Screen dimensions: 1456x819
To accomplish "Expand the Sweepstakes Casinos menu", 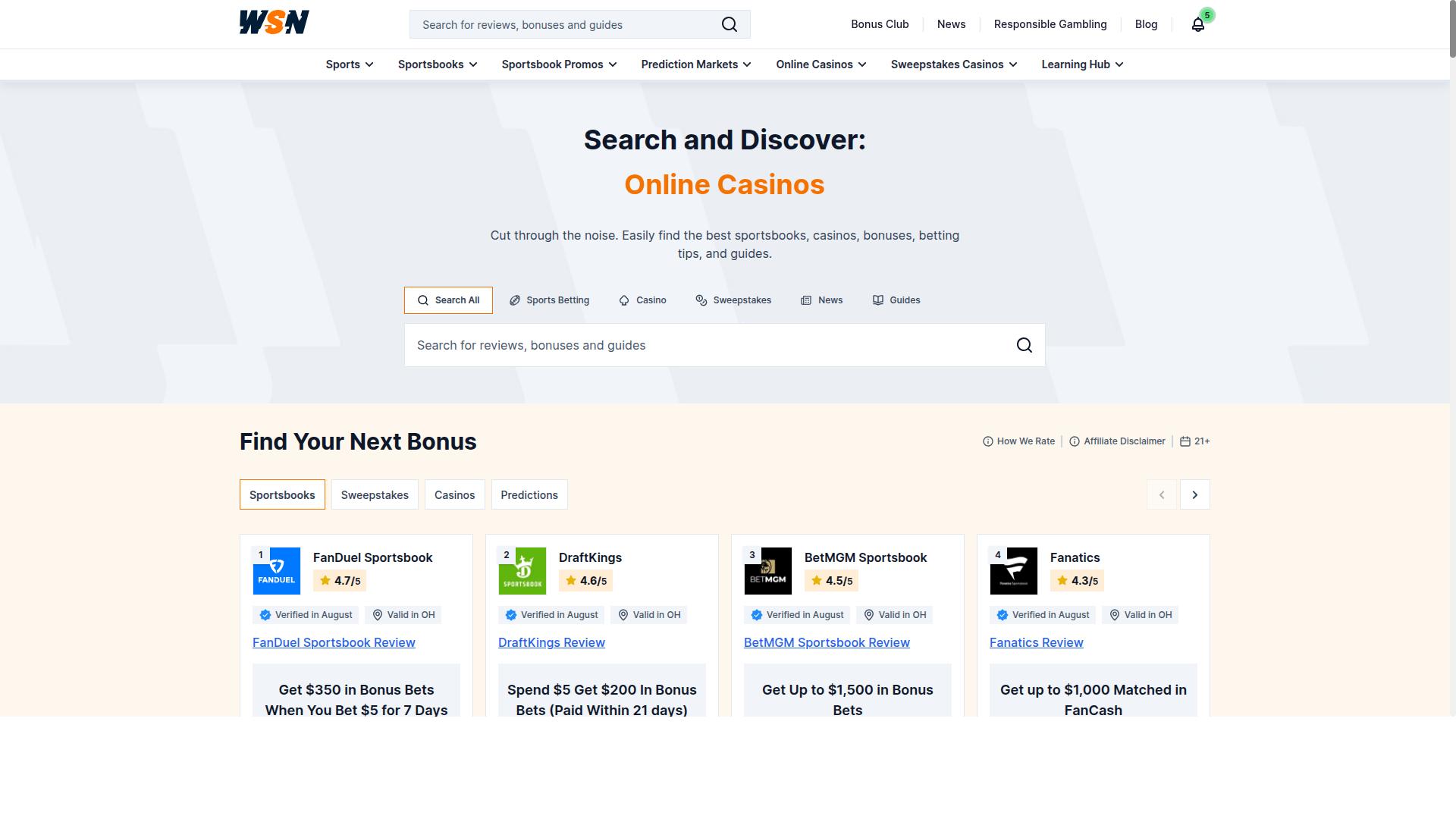I will pos(954,64).
